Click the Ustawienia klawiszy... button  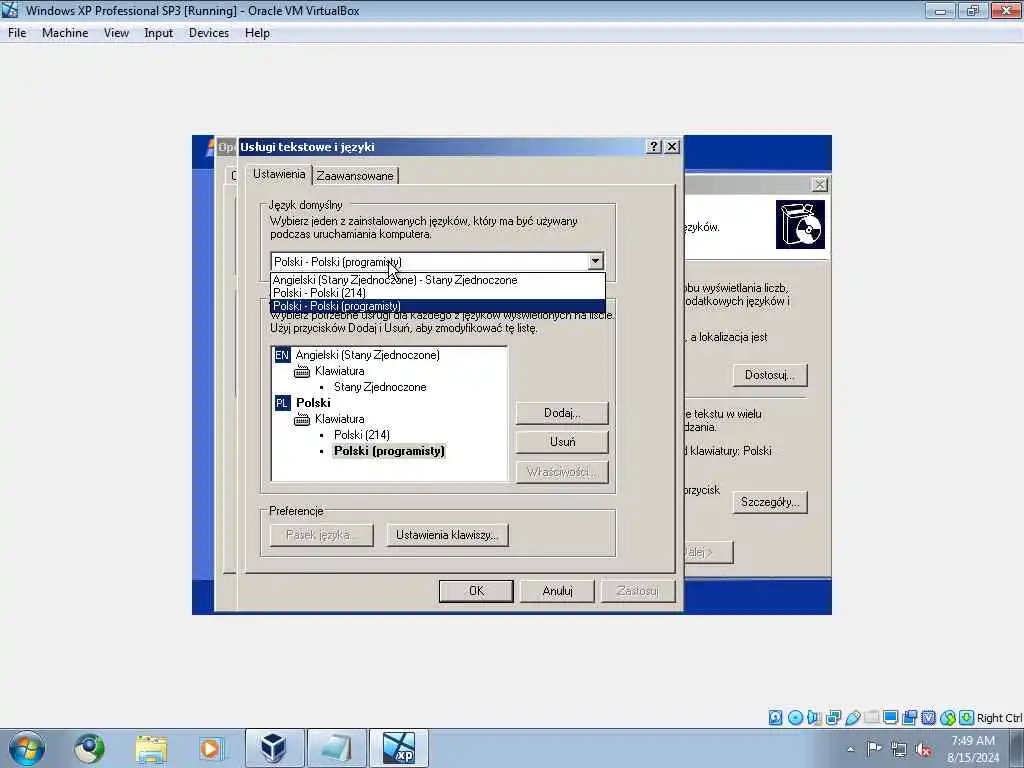[447, 535]
